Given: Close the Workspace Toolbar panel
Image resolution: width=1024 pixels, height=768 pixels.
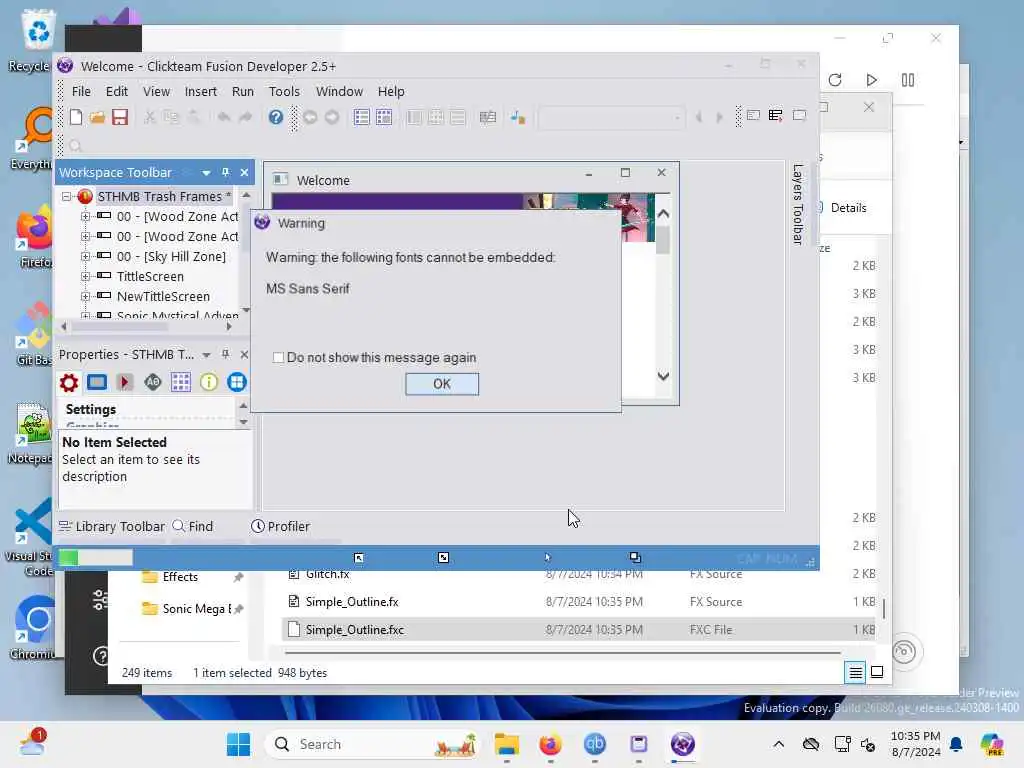Looking at the screenshot, I should pos(244,172).
